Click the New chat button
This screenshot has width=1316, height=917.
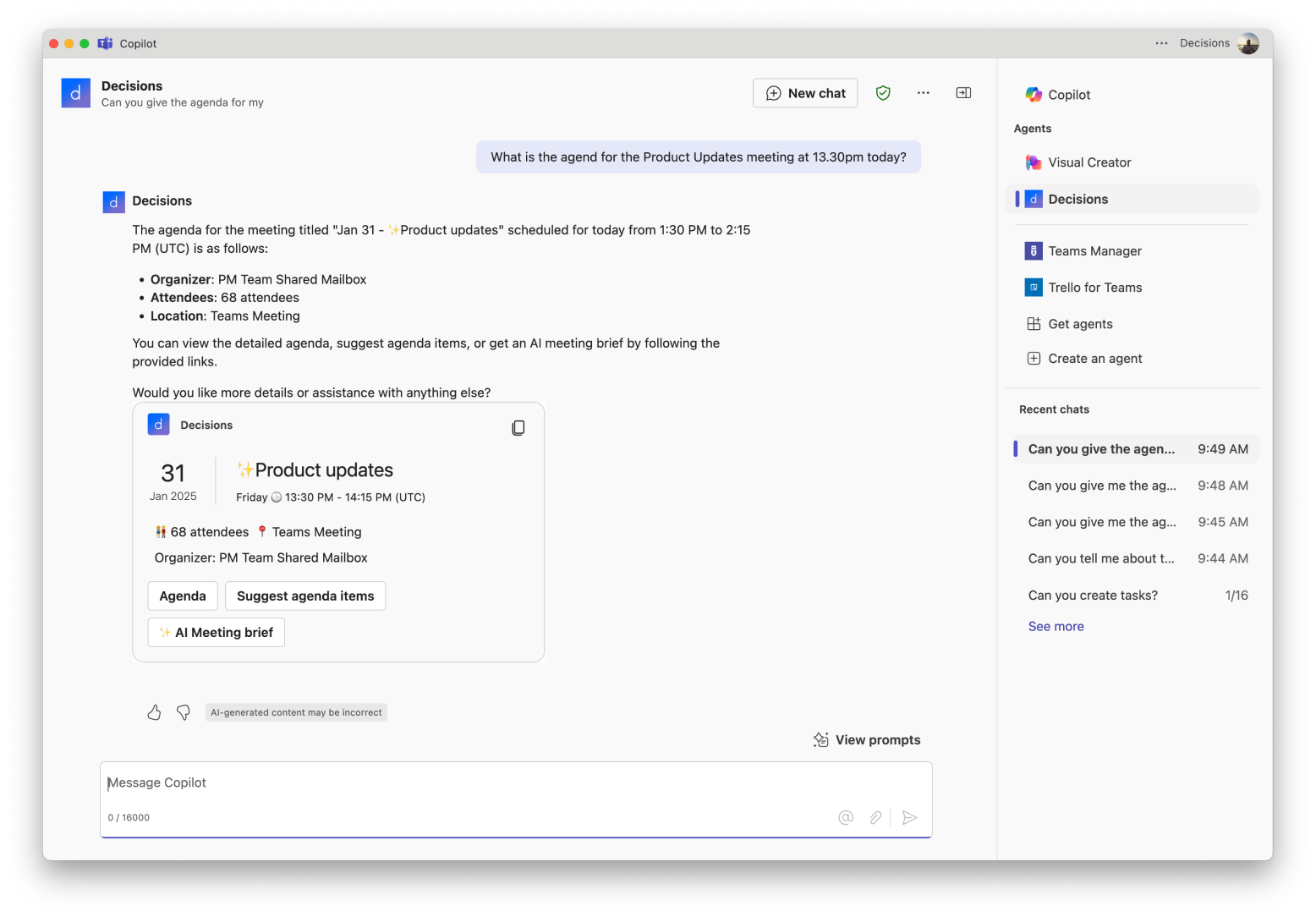(804, 93)
